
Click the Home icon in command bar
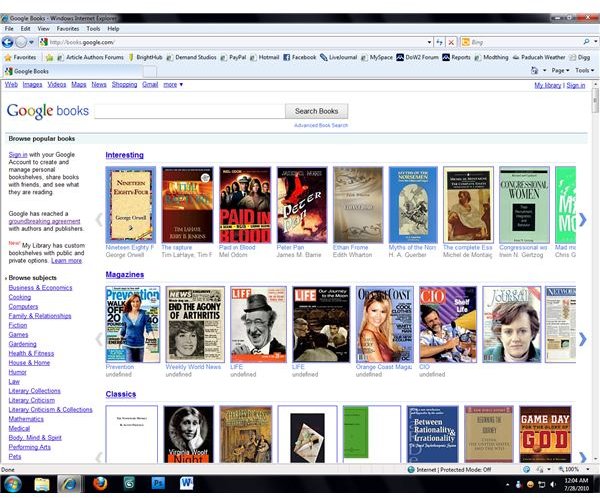pyautogui.click(x=534, y=70)
